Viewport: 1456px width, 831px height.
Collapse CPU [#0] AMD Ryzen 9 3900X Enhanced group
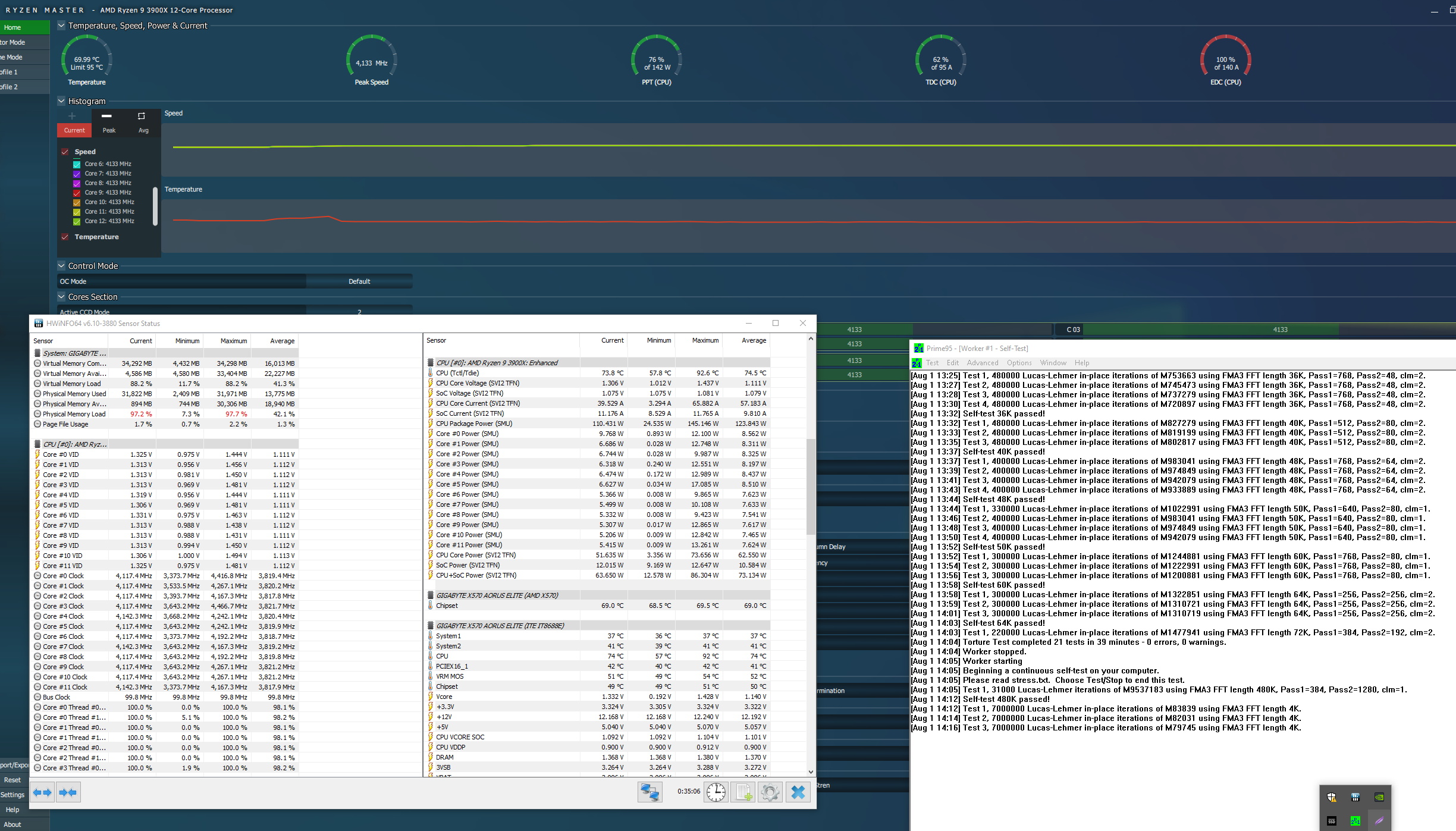(431, 363)
